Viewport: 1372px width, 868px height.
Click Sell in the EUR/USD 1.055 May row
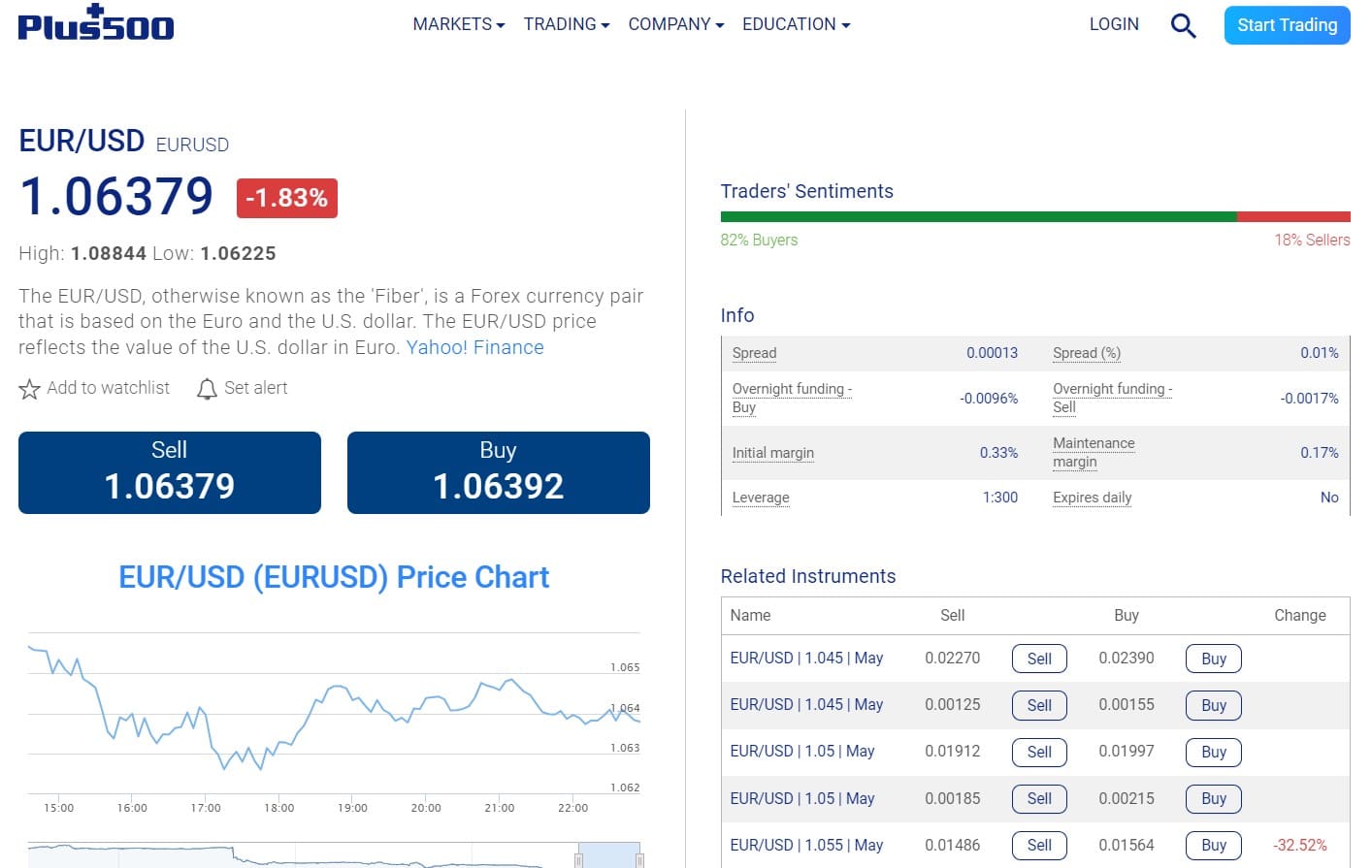click(x=1039, y=845)
